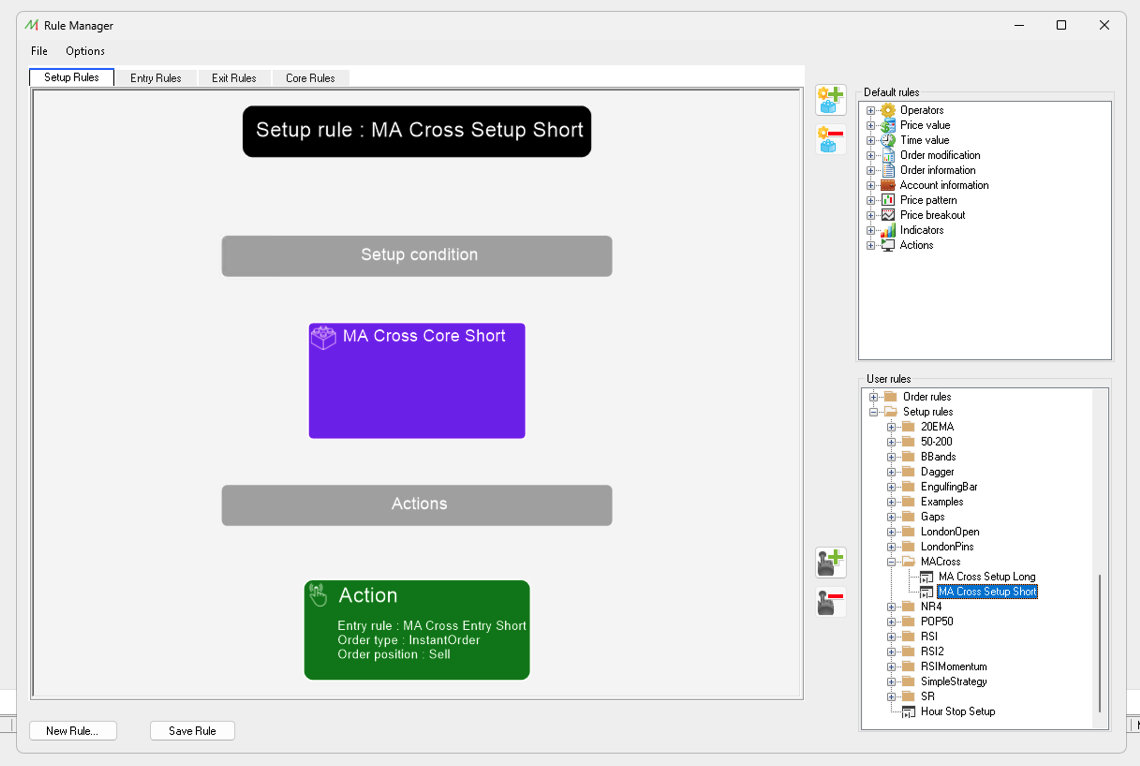1140x766 pixels.
Task: Collapse the Setup rules folder
Action: pos(873,412)
